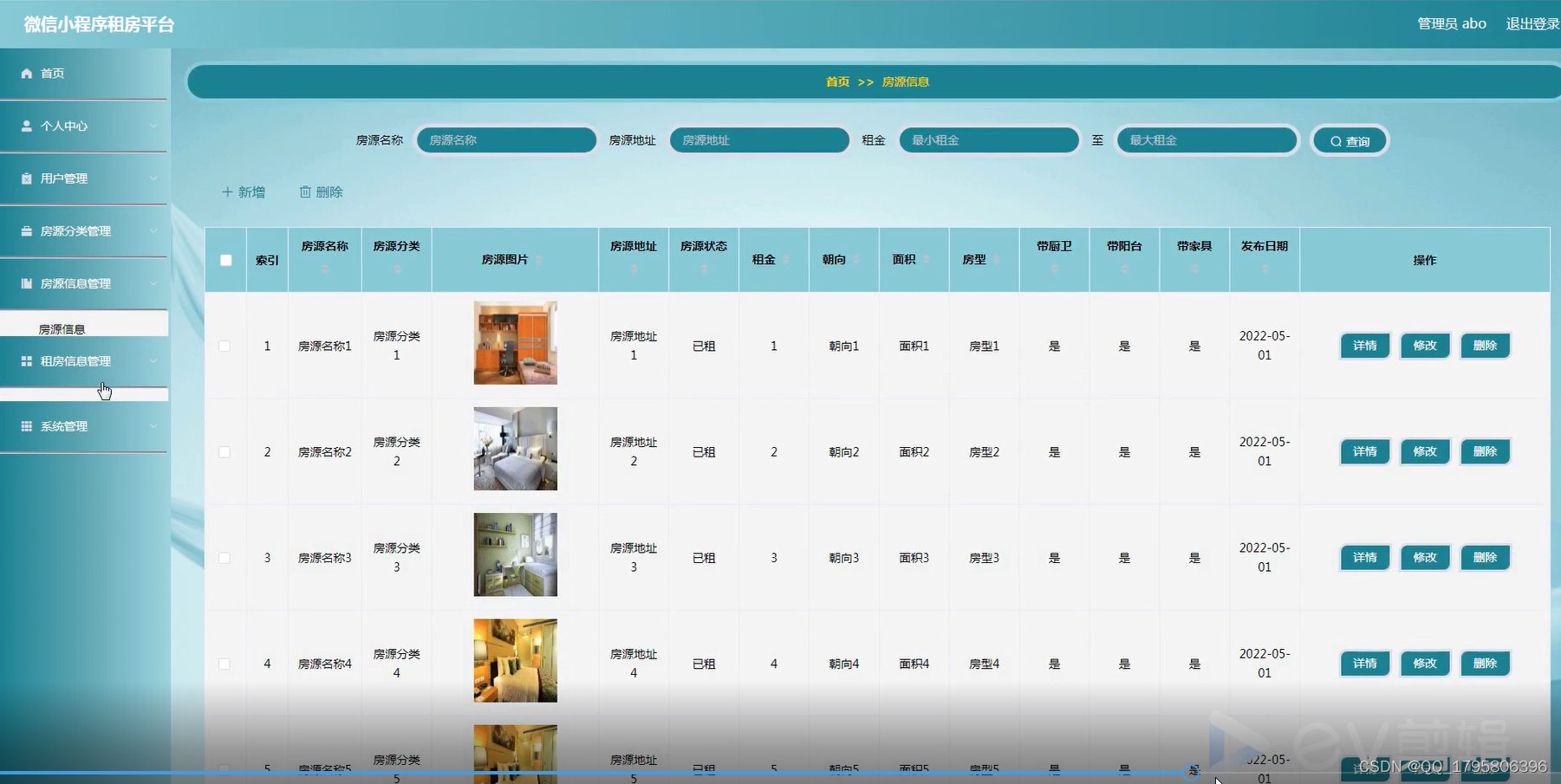Click the 管理员 abo account label

(1452, 24)
